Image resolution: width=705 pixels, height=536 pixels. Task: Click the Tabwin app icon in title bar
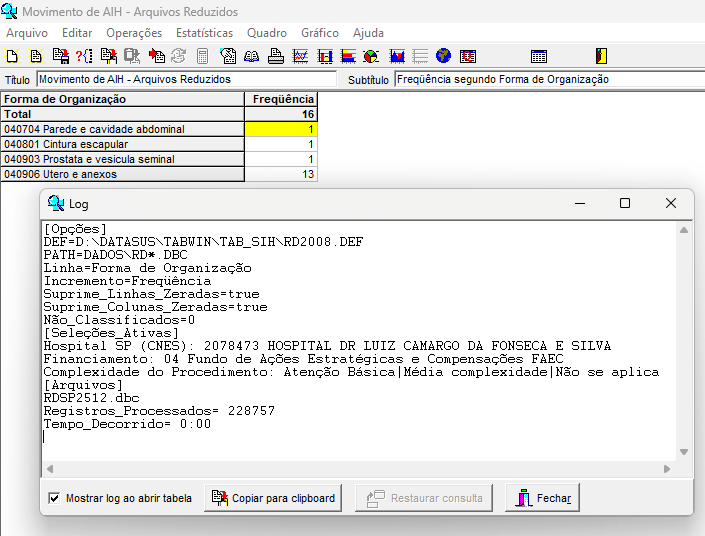(x=9, y=11)
